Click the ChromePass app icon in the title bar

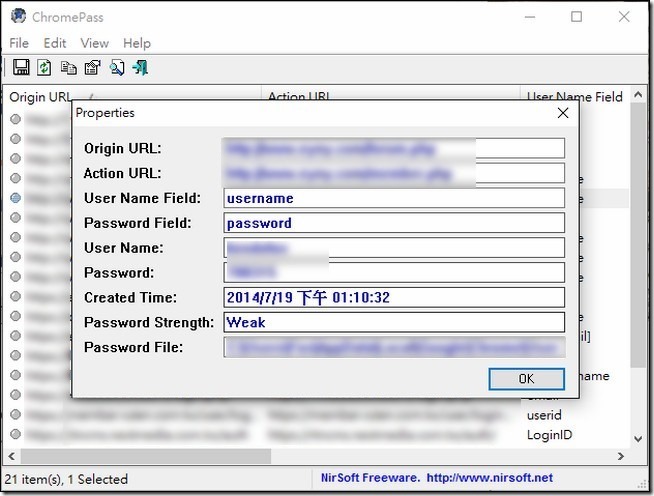click(18, 16)
